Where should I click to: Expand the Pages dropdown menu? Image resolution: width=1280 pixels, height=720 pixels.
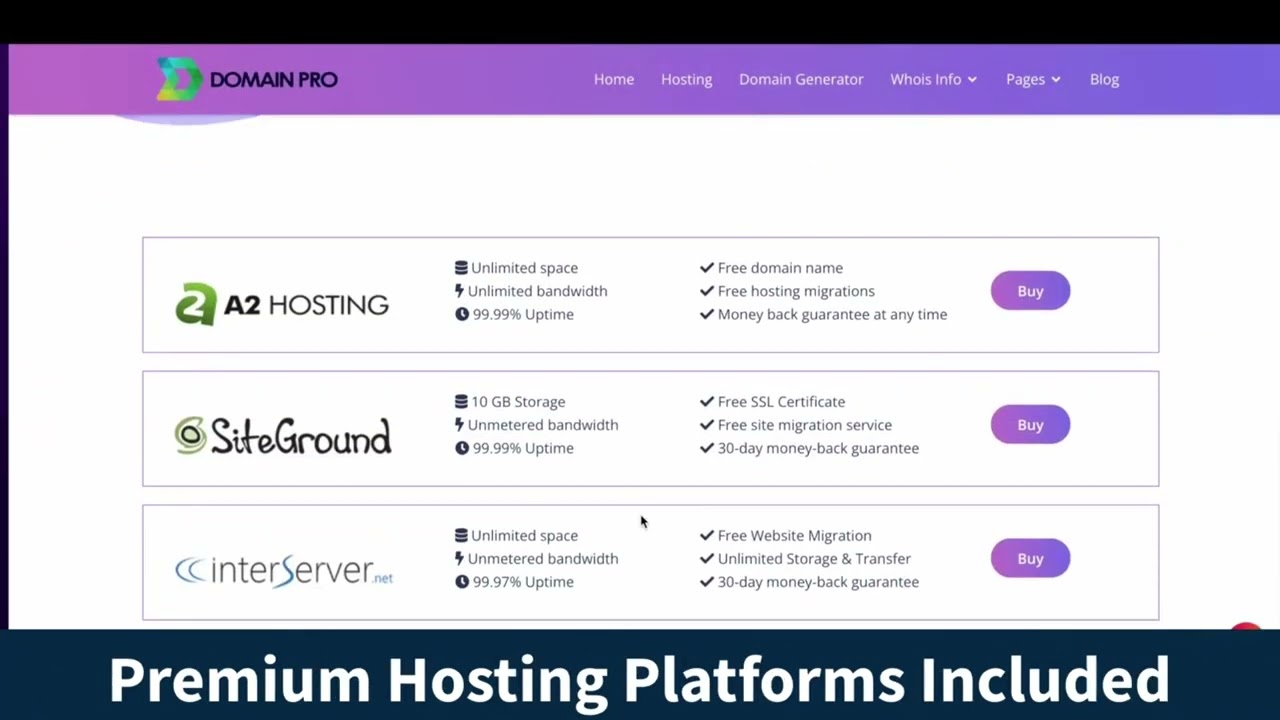pos(1033,79)
